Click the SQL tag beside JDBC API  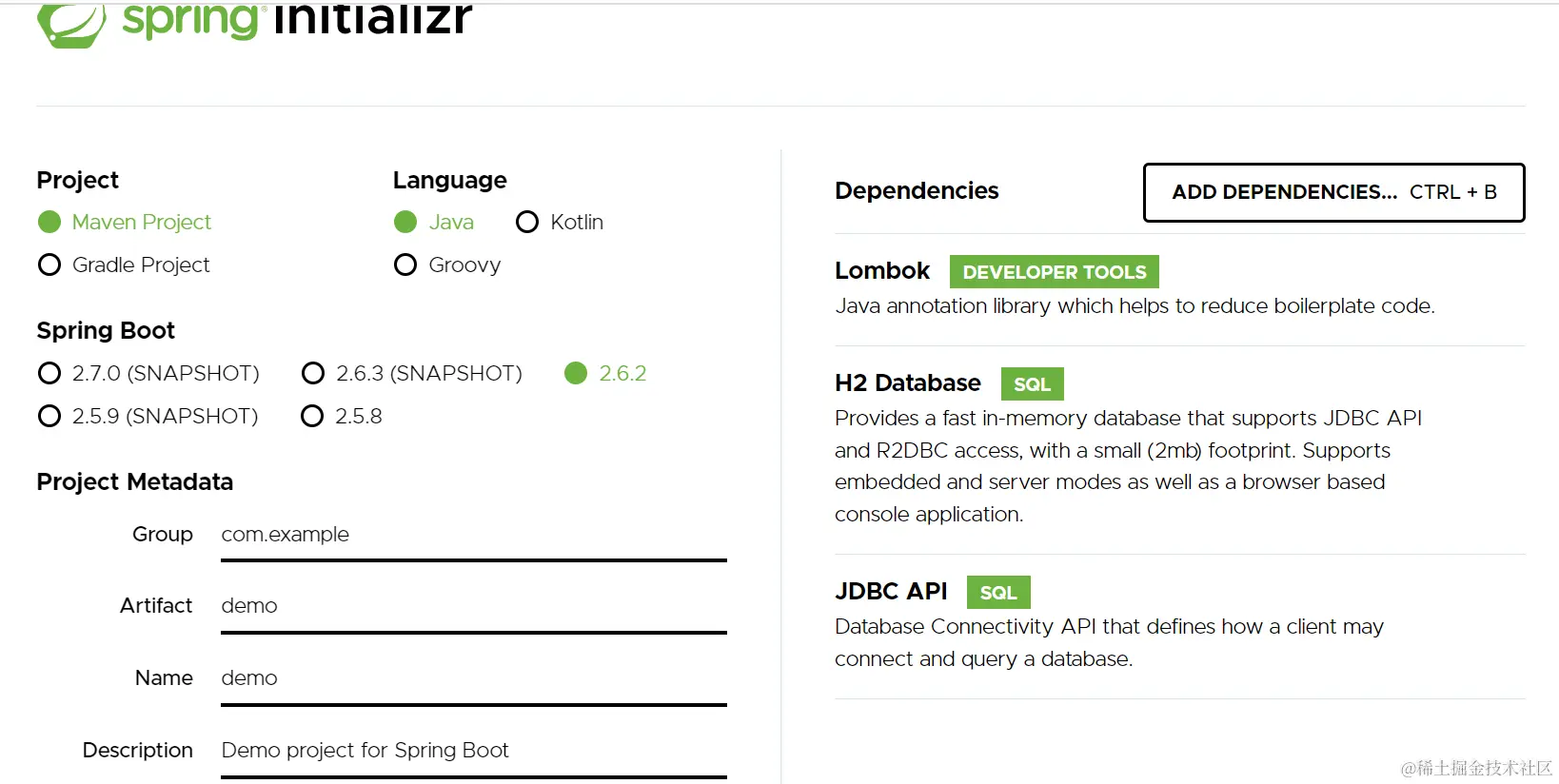998,593
